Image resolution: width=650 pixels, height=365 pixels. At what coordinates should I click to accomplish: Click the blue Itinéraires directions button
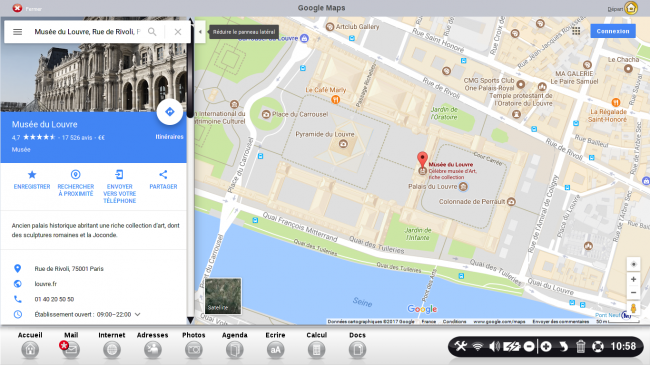click(x=170, y=112)
